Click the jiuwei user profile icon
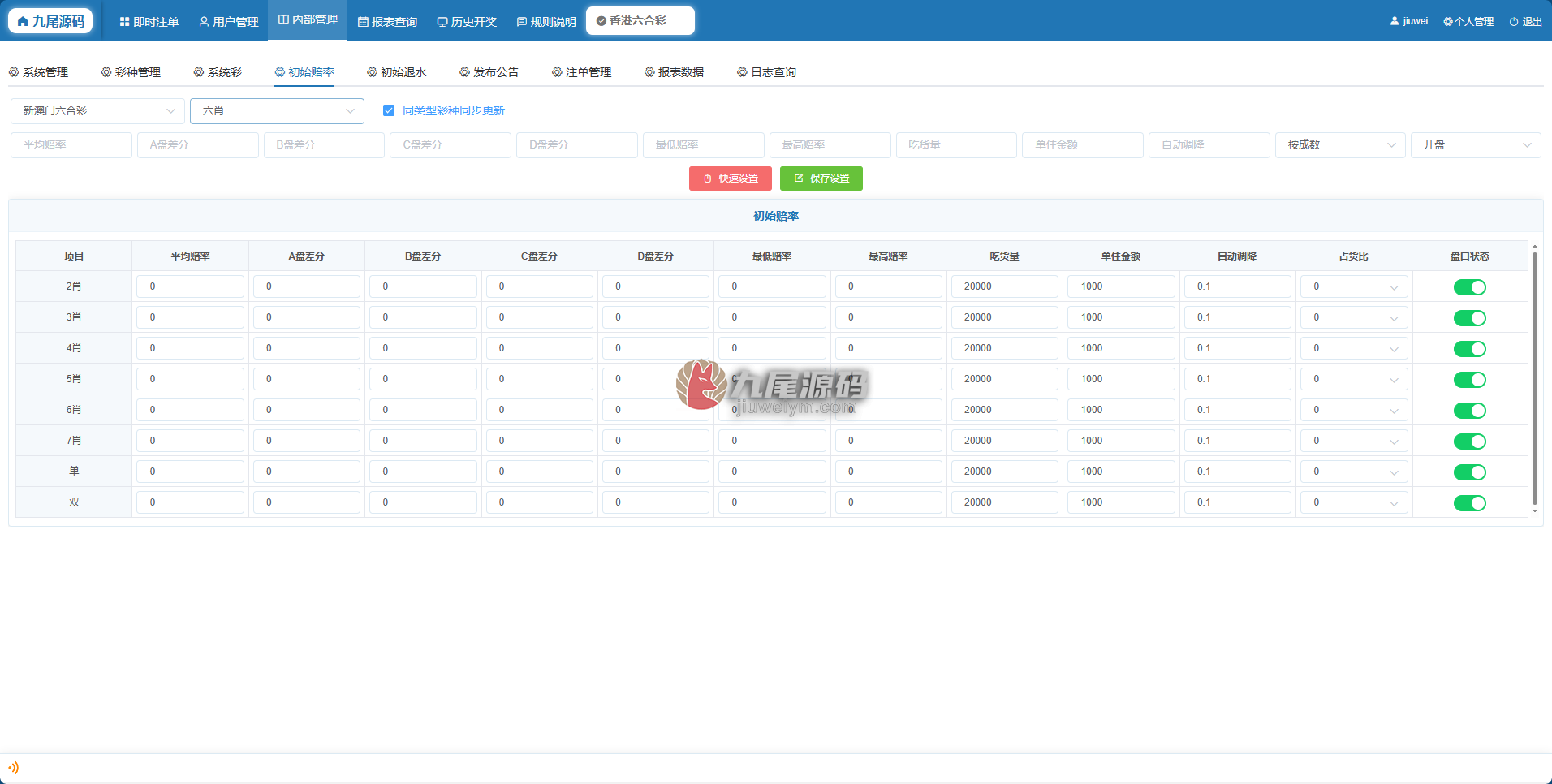 click(x=1395, y=21)
